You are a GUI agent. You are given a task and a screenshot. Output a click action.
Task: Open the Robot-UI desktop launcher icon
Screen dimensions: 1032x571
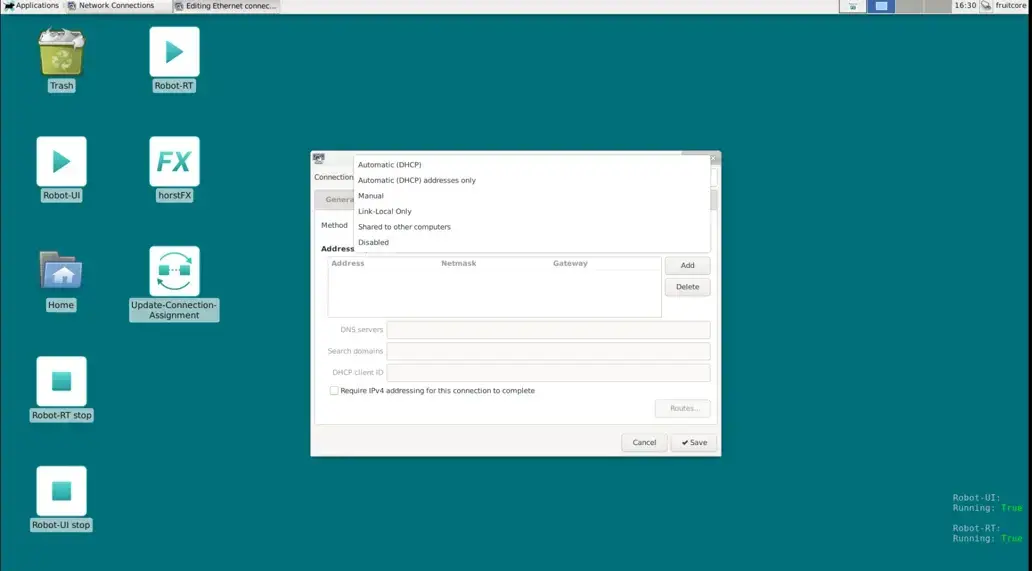coord(61,162)
